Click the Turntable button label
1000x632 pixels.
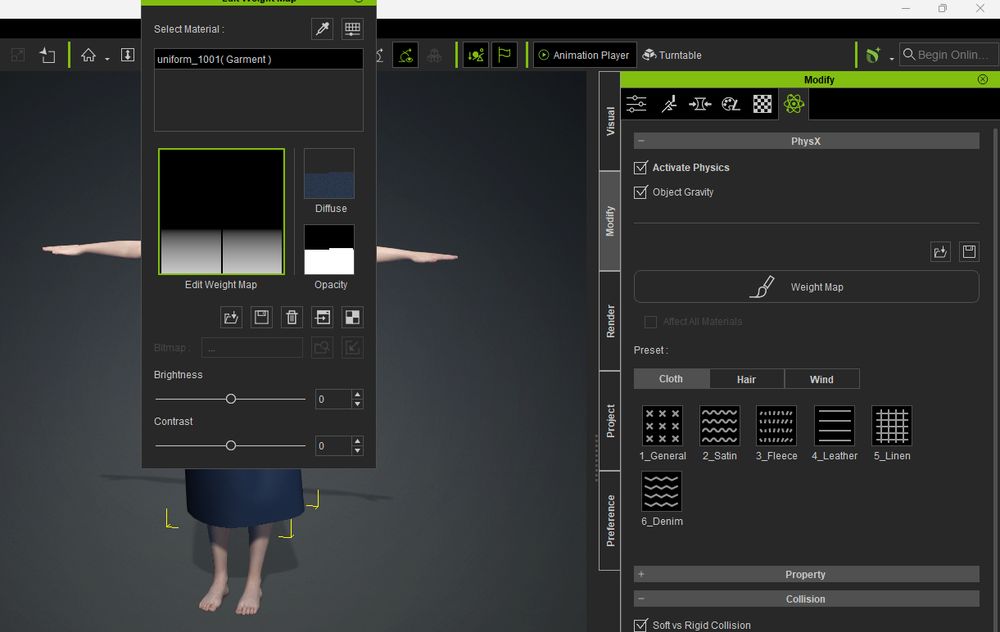point(680,55)
